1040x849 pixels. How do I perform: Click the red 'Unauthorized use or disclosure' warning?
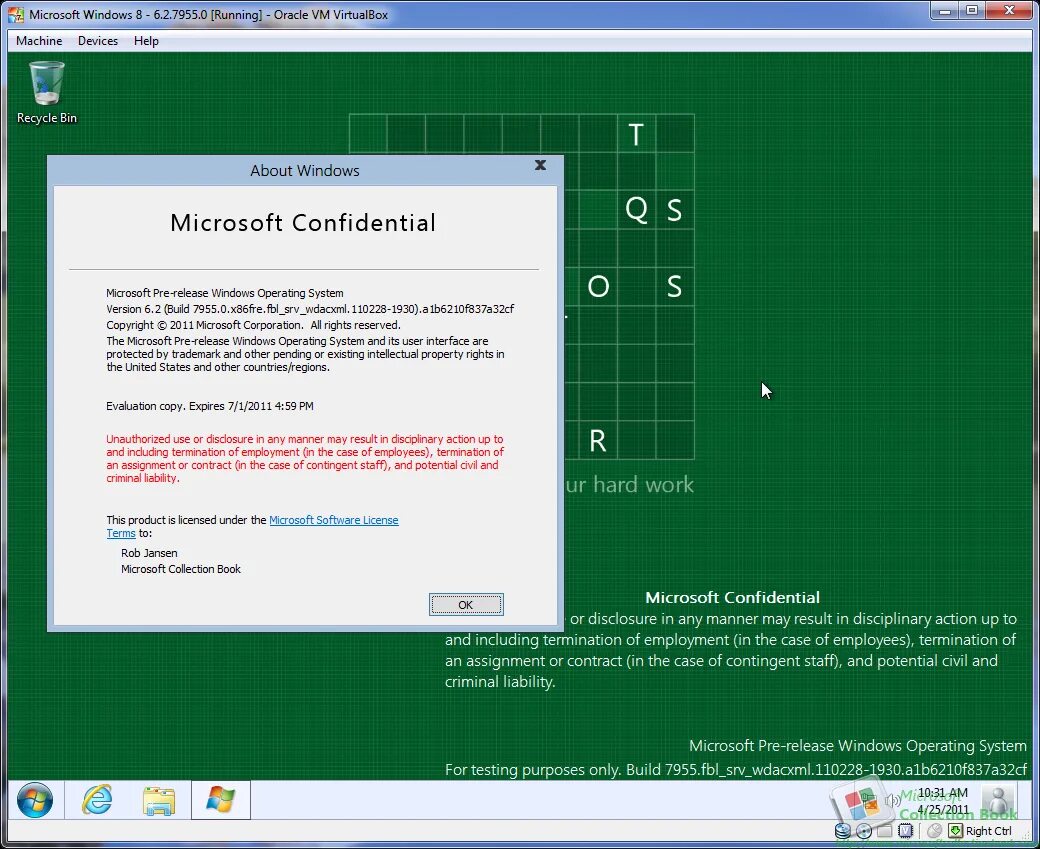tap(305, 458)
